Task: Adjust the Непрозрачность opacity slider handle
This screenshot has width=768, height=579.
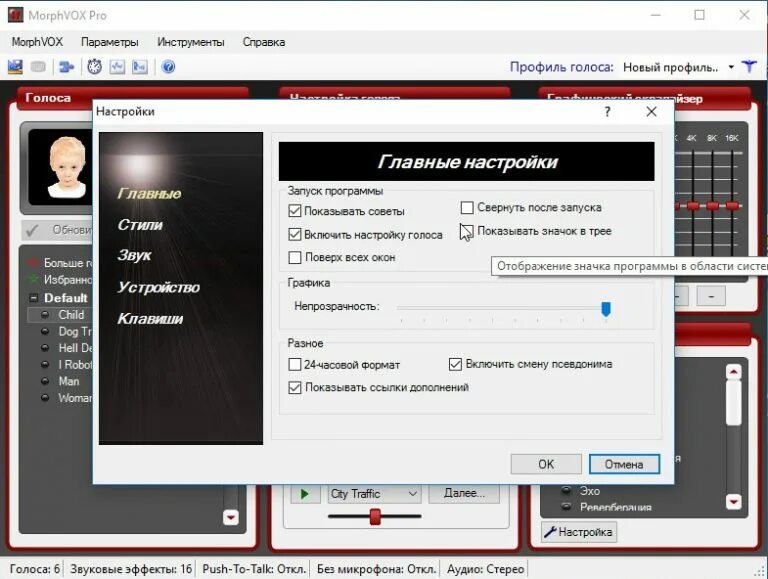Action: [606, 309]
